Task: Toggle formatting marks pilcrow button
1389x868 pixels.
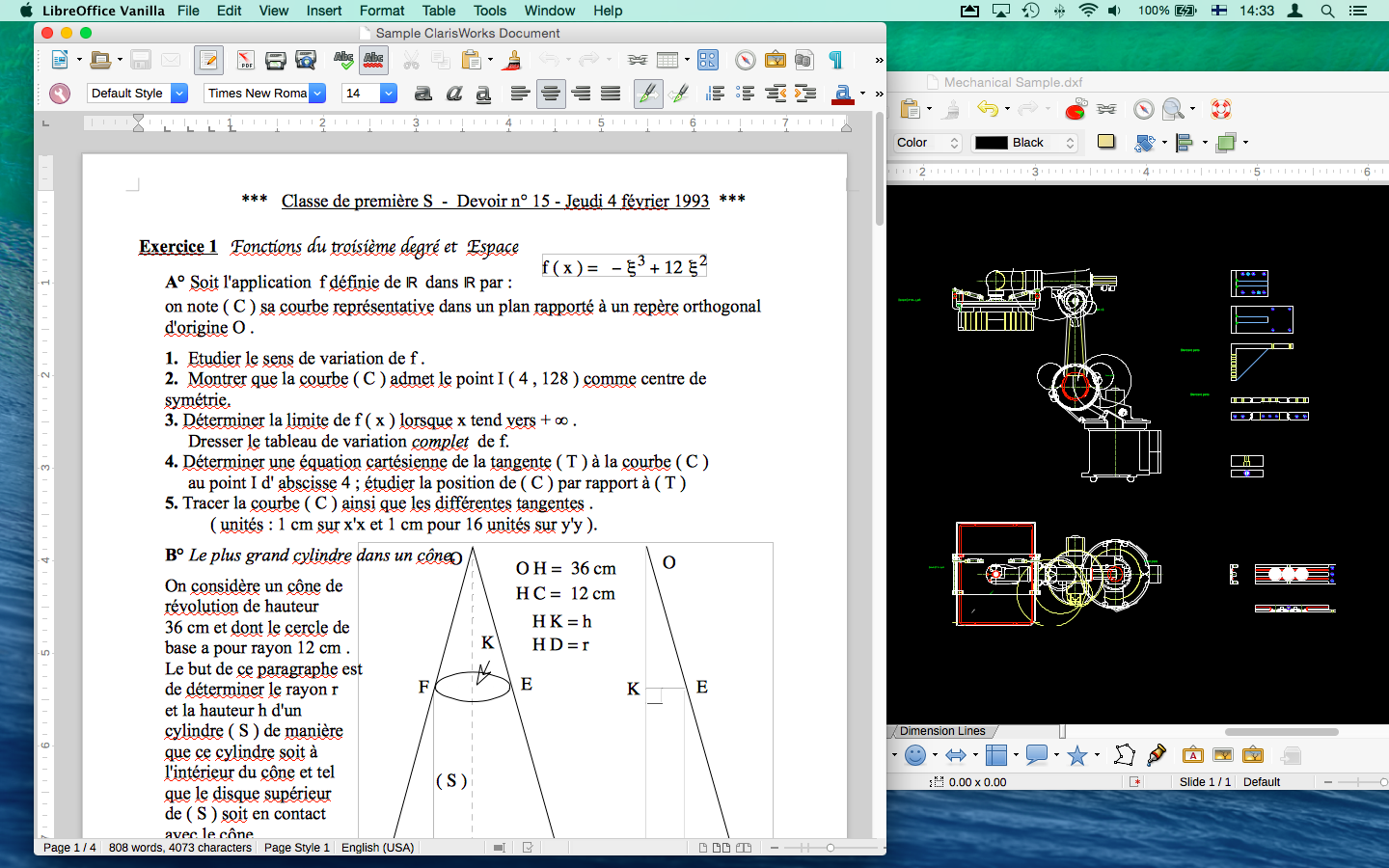Action: 835,61
